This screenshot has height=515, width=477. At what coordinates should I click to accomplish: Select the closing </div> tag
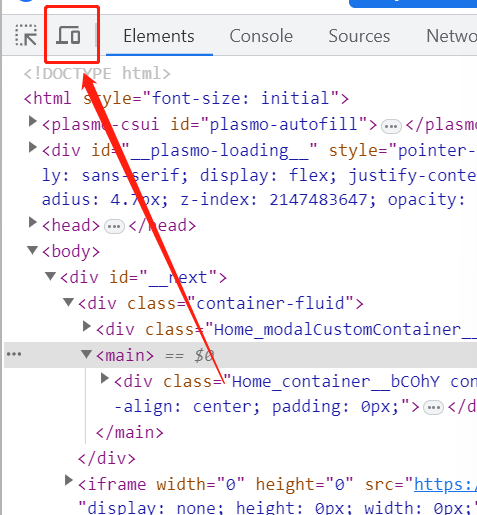tap(107, 459)
